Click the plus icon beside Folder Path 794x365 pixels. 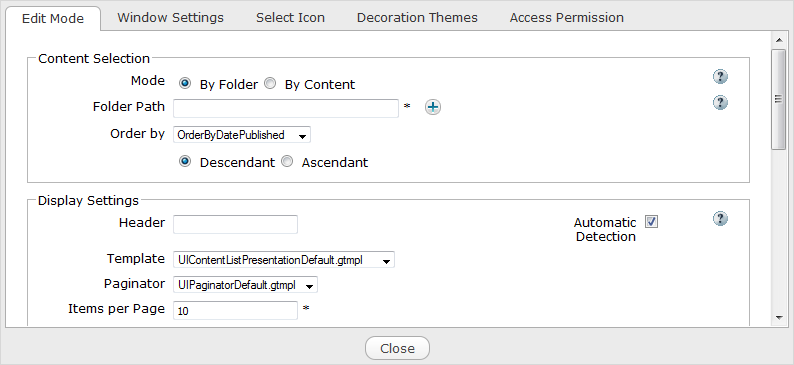point(432,107)
